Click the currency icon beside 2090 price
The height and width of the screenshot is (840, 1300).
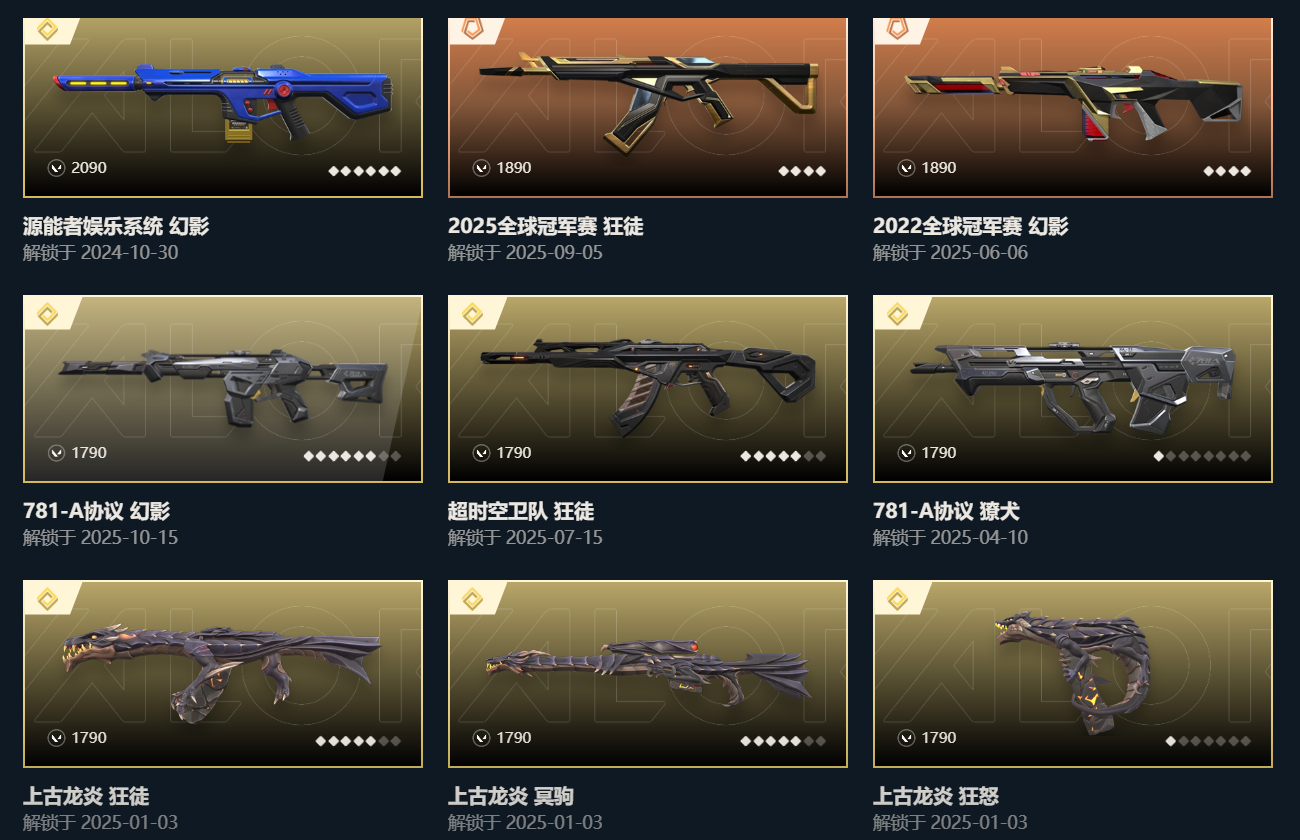[57, 168]
